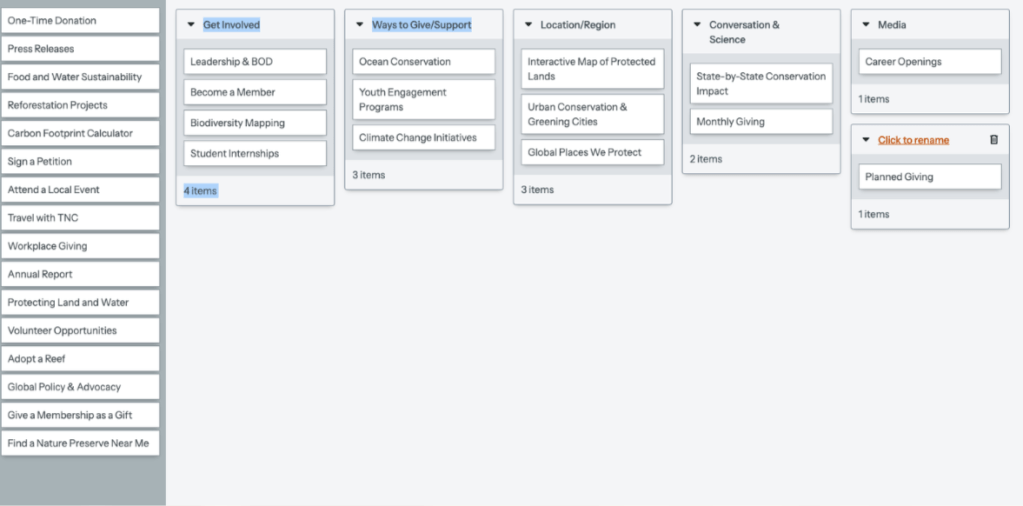
Task: Click the Get Involved category title
Action: click(231, 25)
